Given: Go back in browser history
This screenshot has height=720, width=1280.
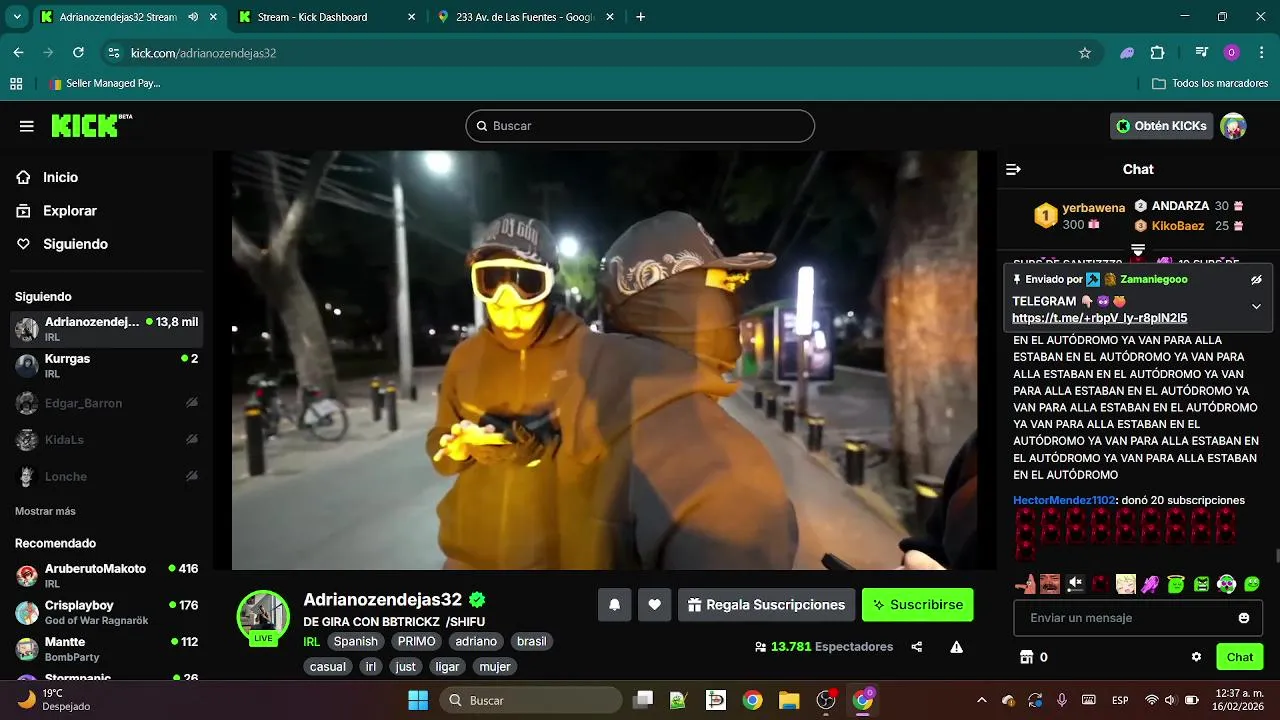Looking at the screenshot, I should pyautogui.click(x=18, y=53).
